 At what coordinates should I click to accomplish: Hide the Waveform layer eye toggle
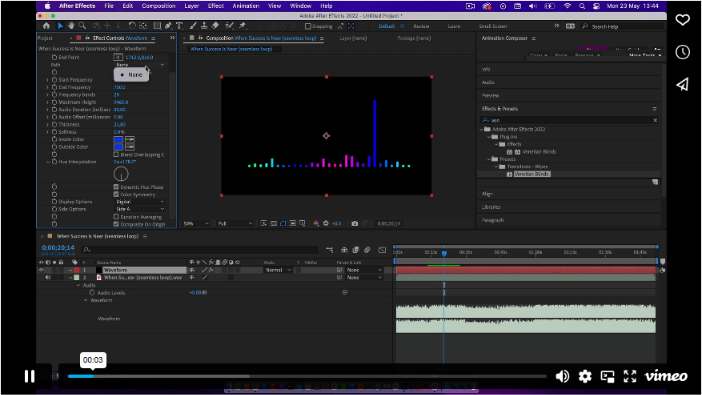(x=41, y=270)
